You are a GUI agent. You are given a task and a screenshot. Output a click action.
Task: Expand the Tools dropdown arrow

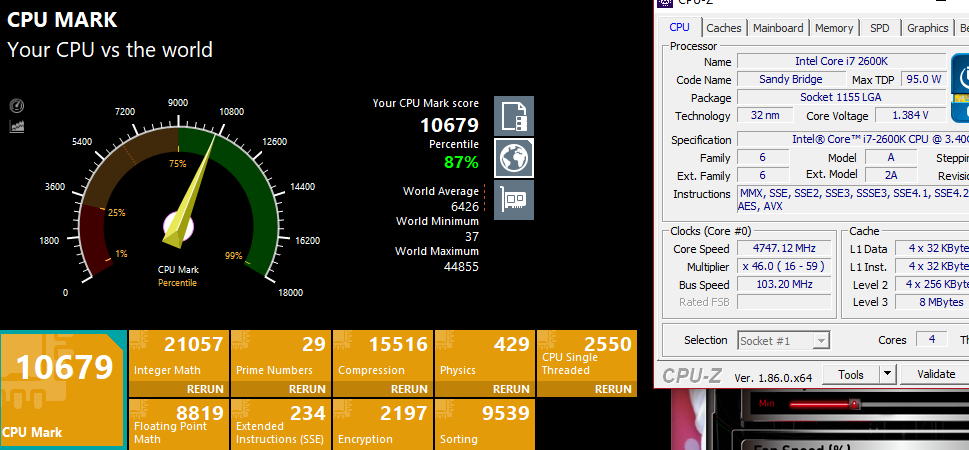[887, 374]
